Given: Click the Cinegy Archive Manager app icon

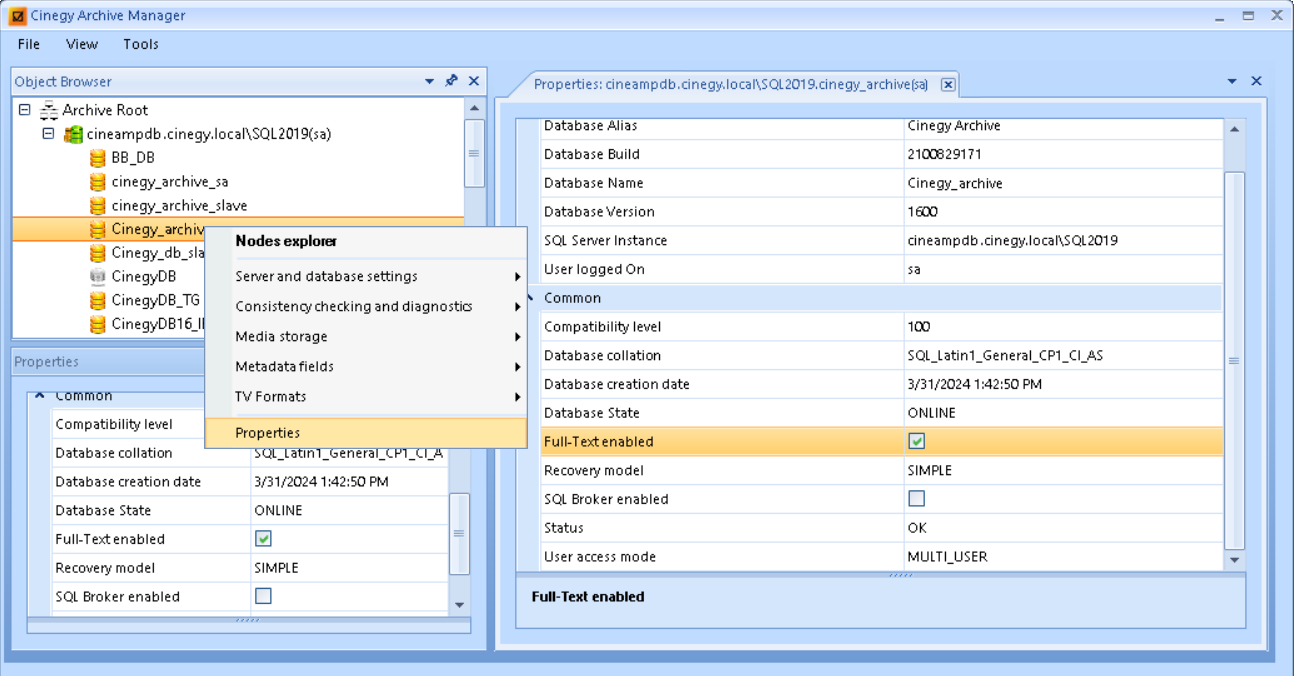Looking at the screenshot, I should click(x=17, y=16).
